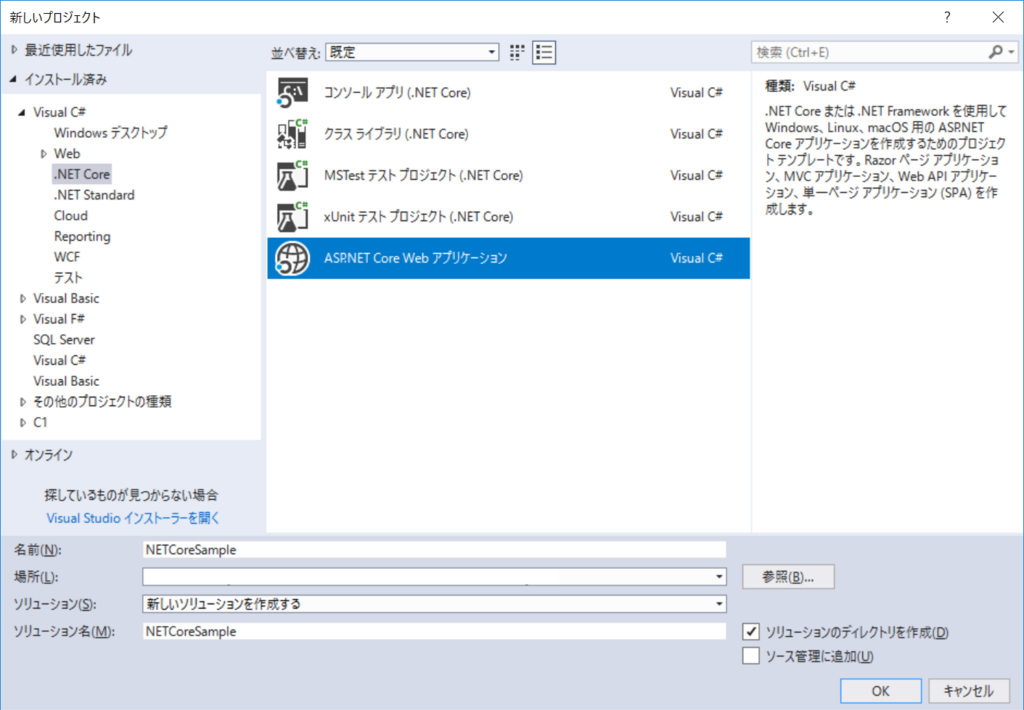The image size is (1024, 710).
Task: Enable the add to source control checkbox
Action: pyautogui.click(x=751, y=656)
